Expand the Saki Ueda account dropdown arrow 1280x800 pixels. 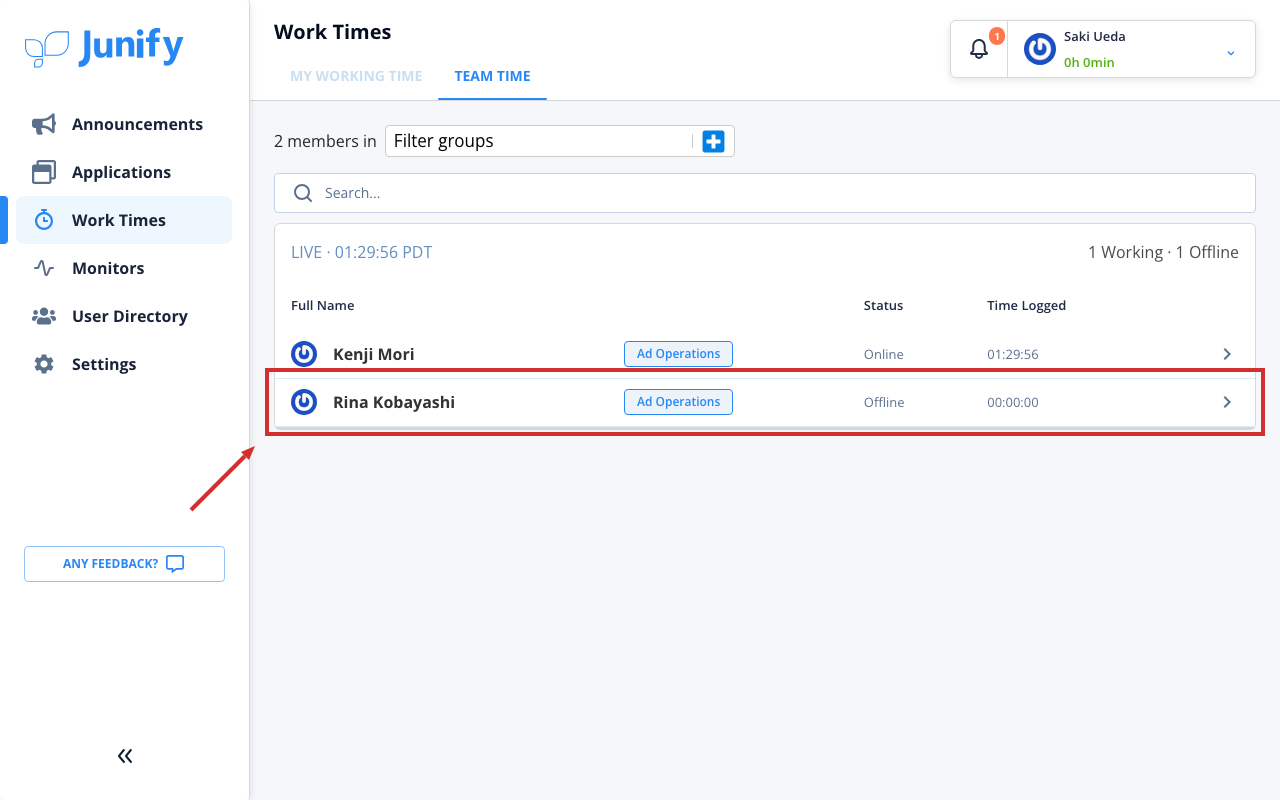(1231, 52)
